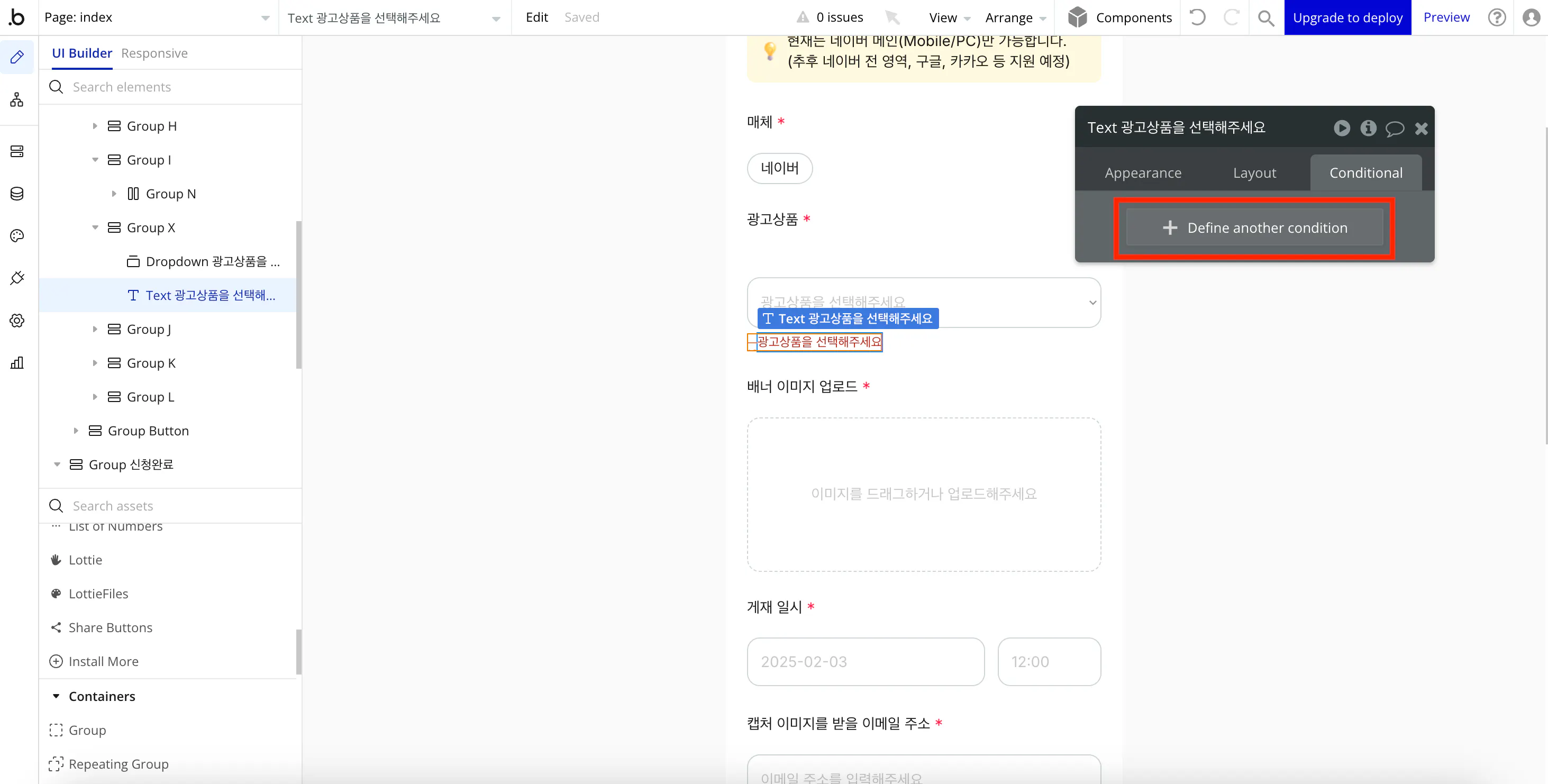The image size is (1548, 784).
Task: Open app Settings from the left sidebar
Action: pyautogui.click(x=17, y=320)
